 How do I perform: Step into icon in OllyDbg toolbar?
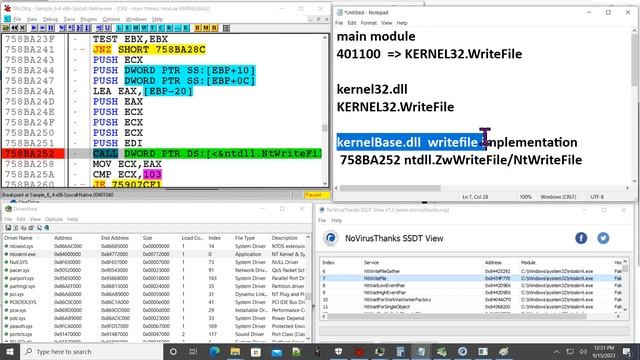coord(62,28)
